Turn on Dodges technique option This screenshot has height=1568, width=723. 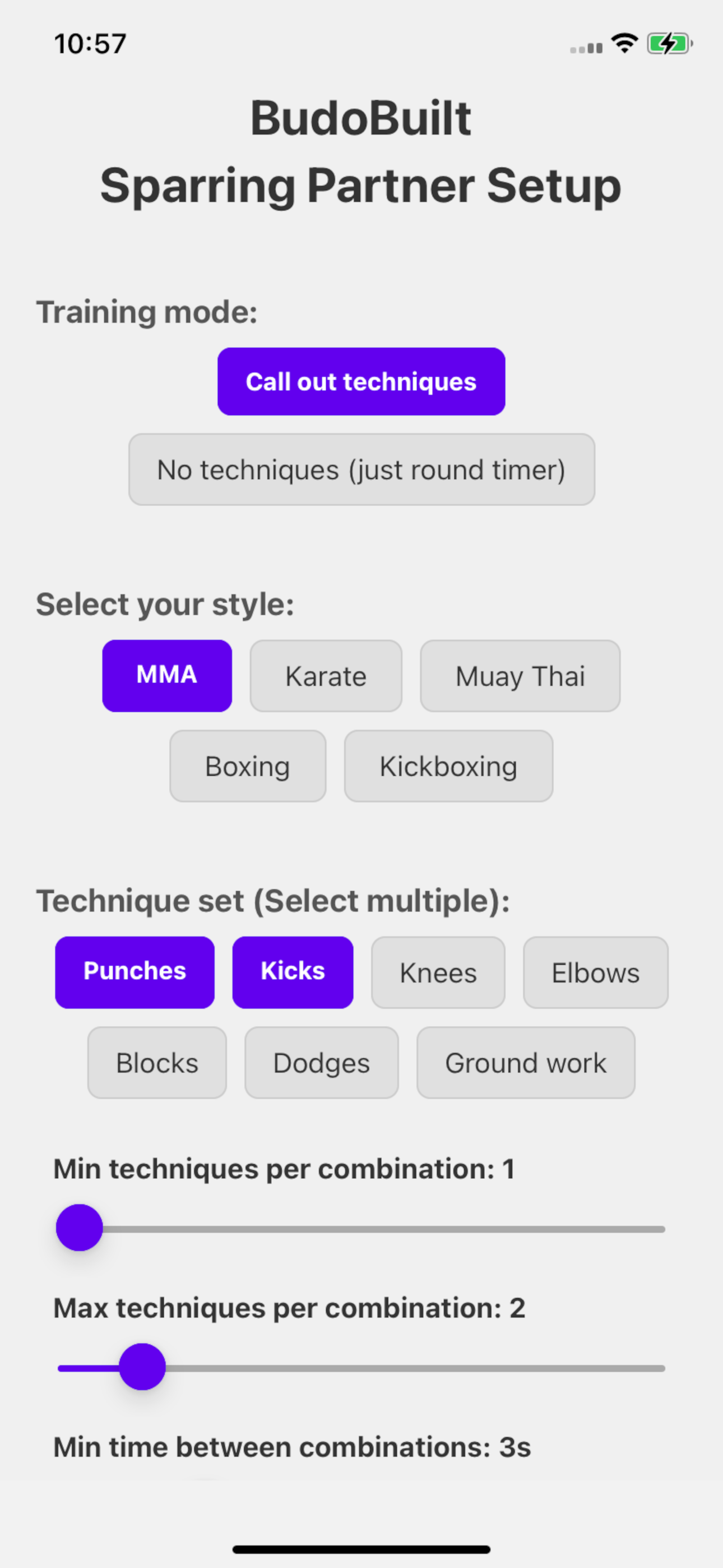pyautogui.click(x=321, y=1062)
